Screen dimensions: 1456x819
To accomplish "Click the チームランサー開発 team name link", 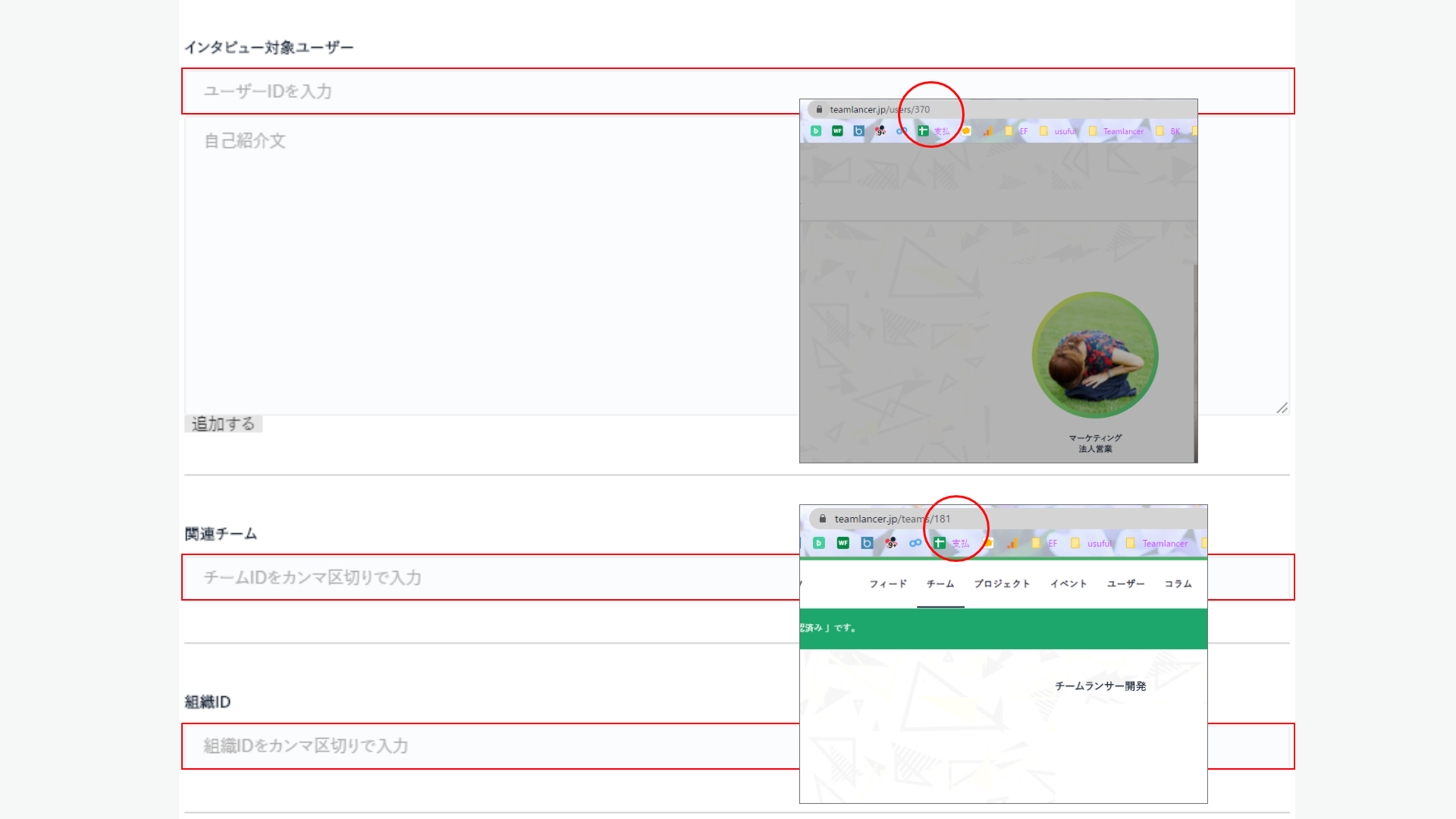I will click(x=1100, y=686).
